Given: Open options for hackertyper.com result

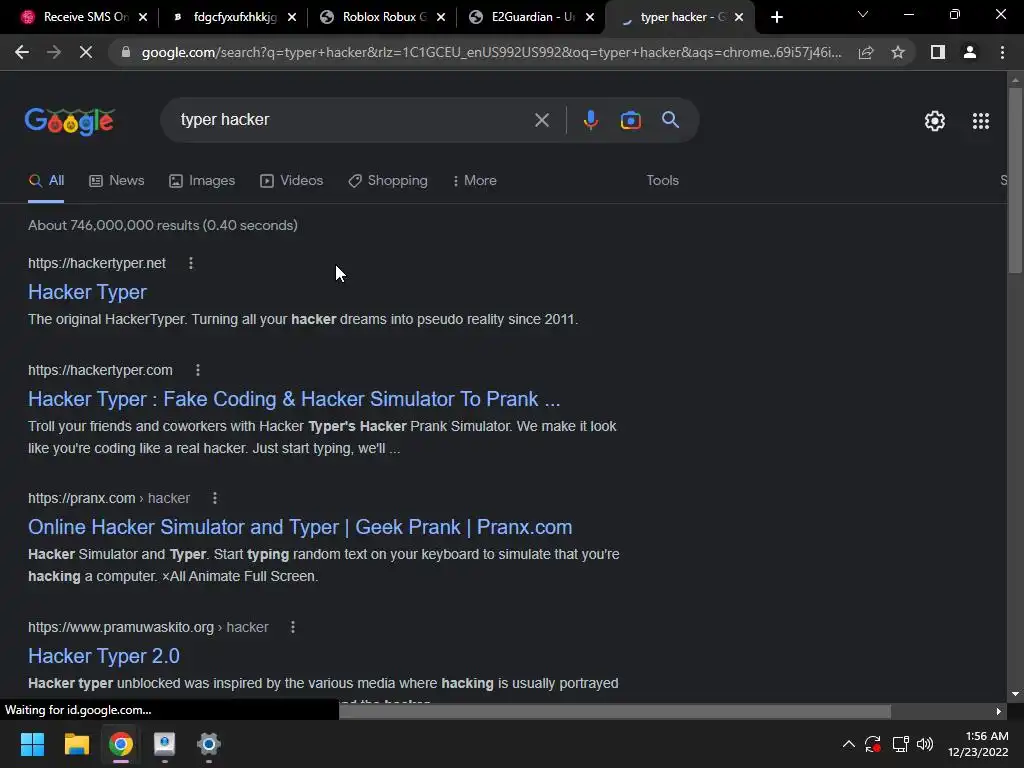Looking at the screenshot, I should tap(198, 370).
